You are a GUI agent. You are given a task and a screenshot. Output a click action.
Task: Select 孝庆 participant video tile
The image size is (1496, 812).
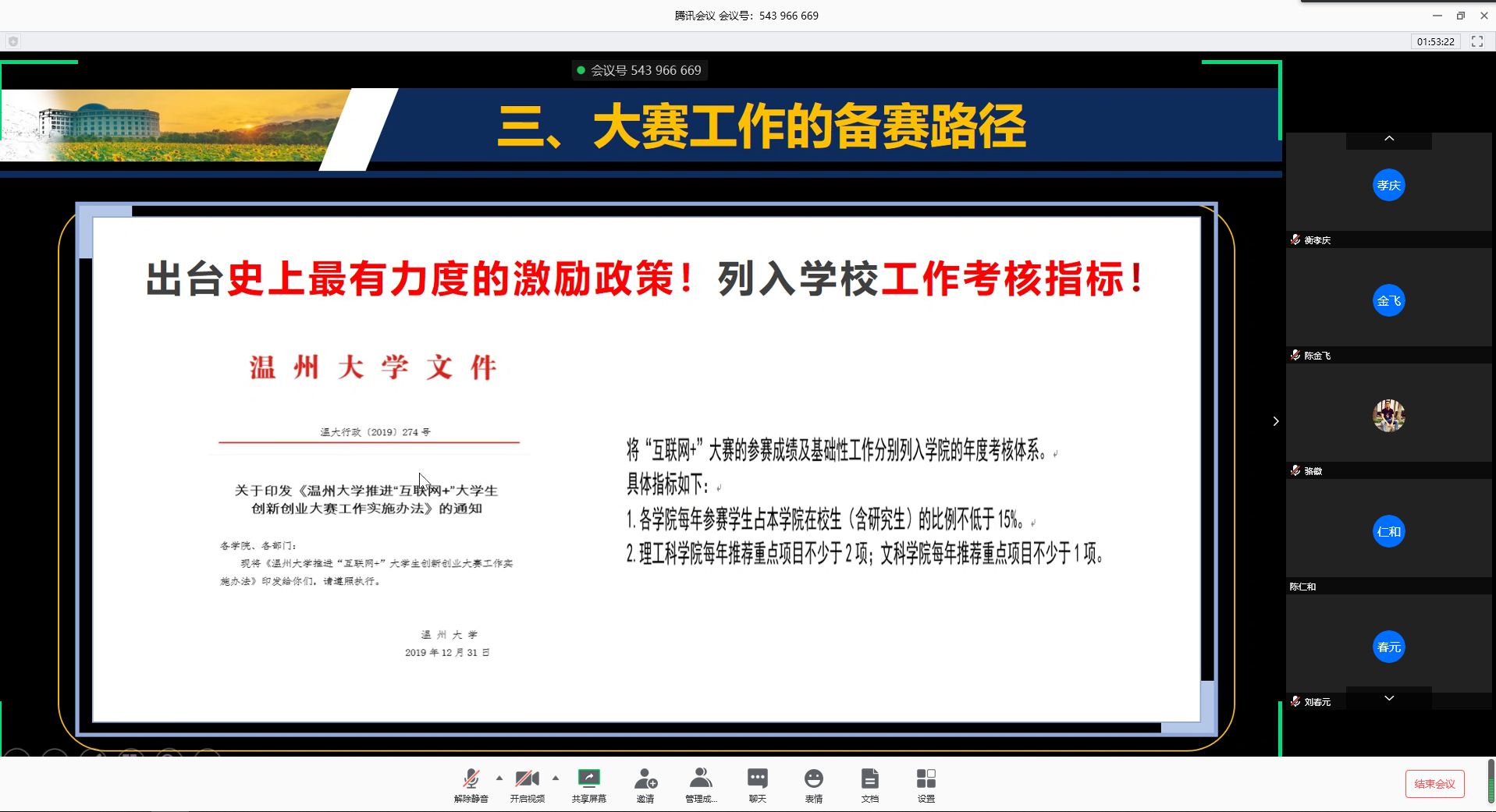[1388, 186]
